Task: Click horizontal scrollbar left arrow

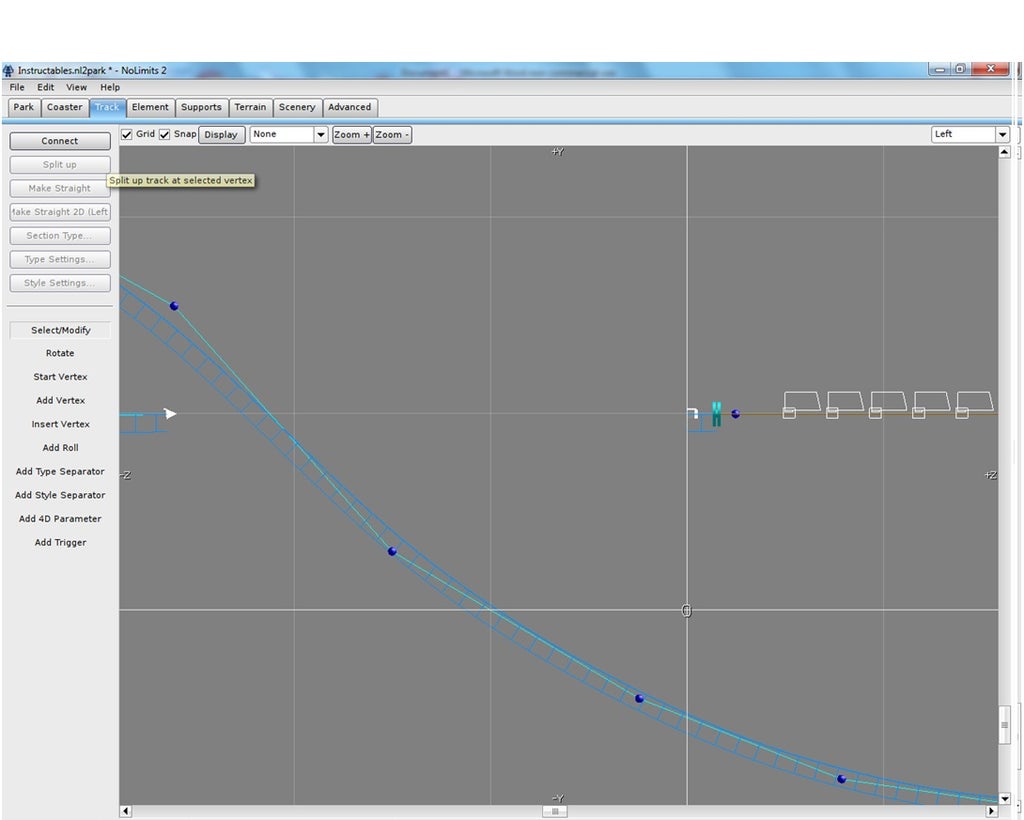Action: [125, 811]
